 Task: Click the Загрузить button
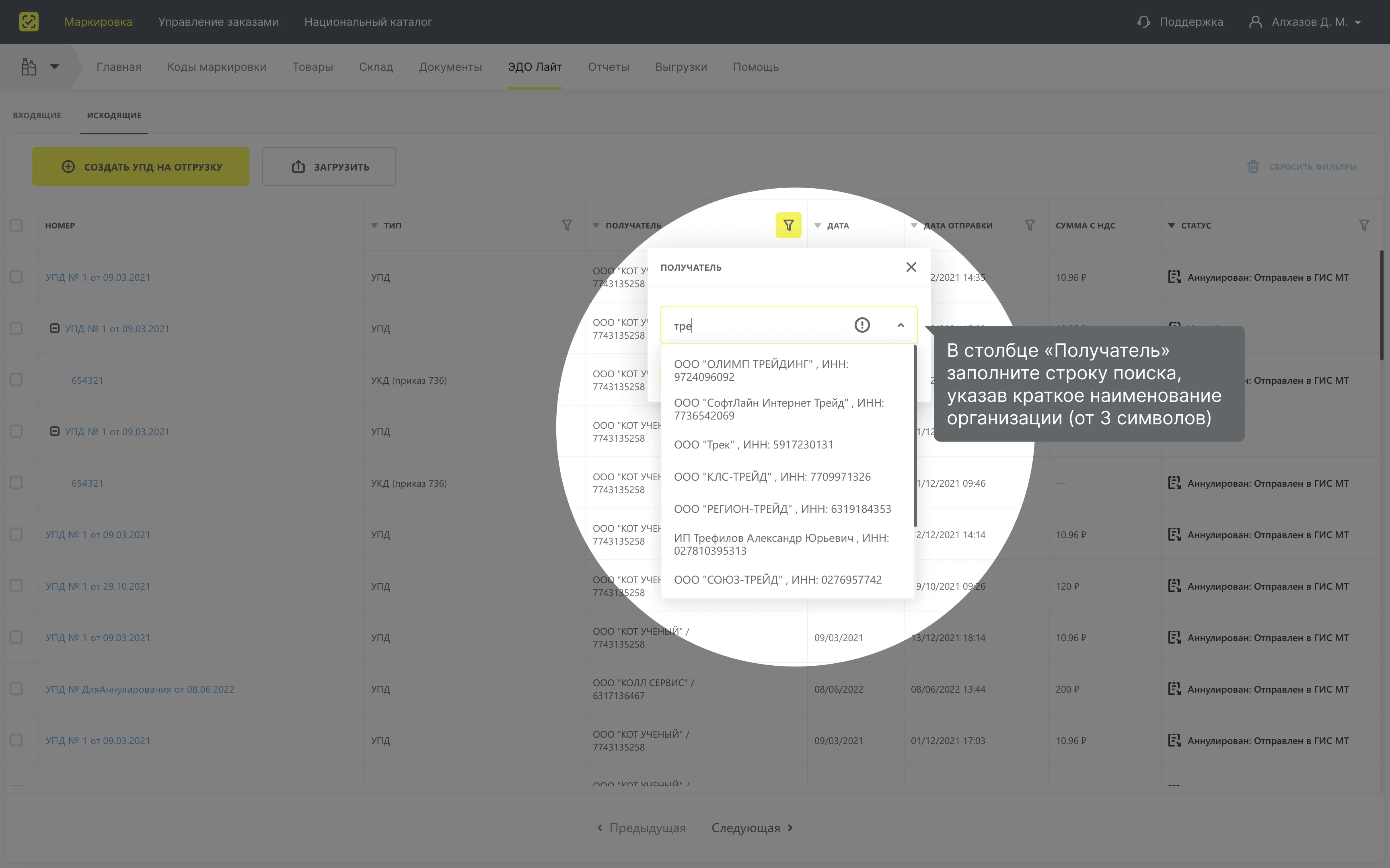tap(329, 167)
